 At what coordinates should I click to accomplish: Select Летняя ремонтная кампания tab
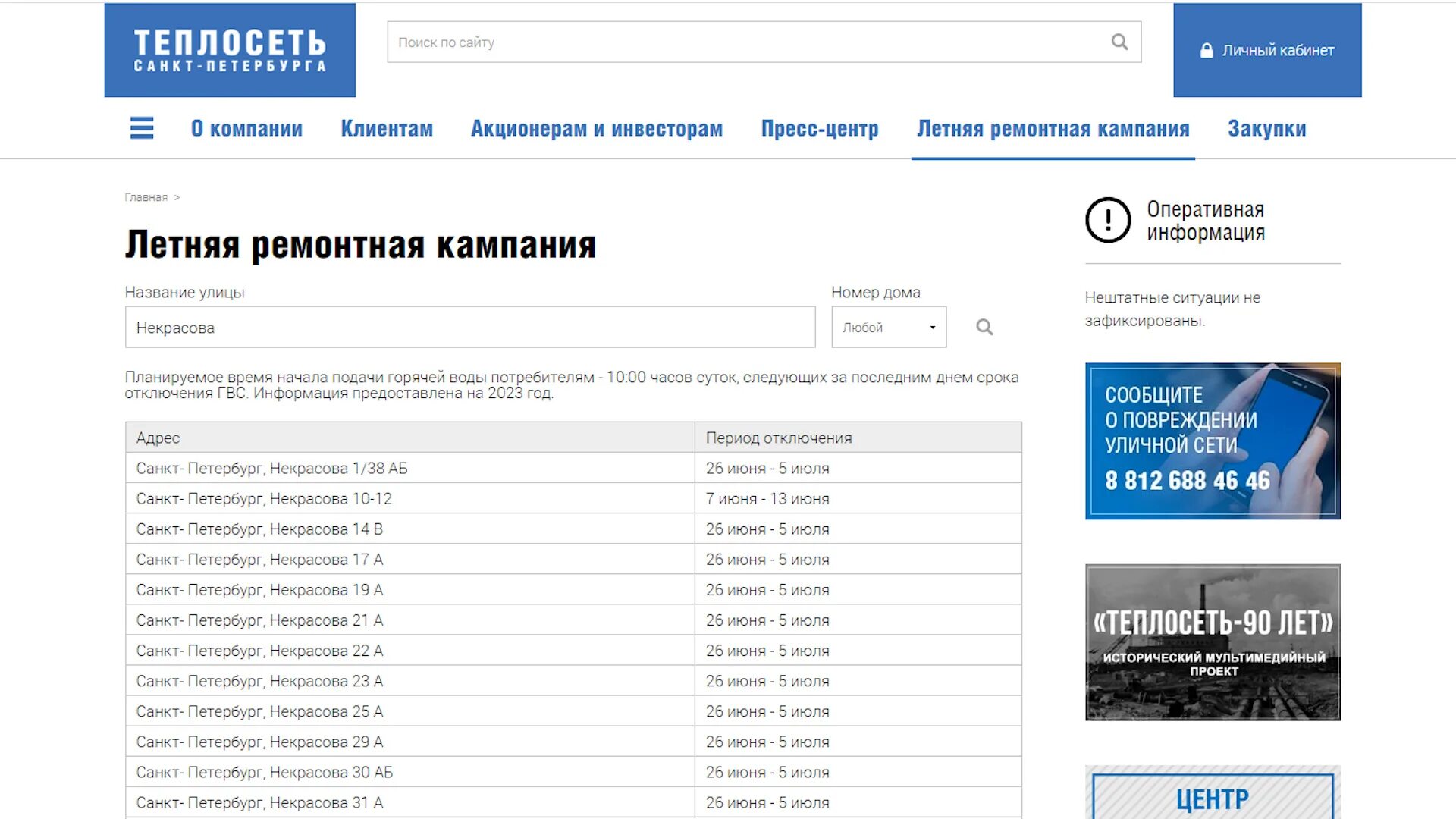(x=1053, y=129)
